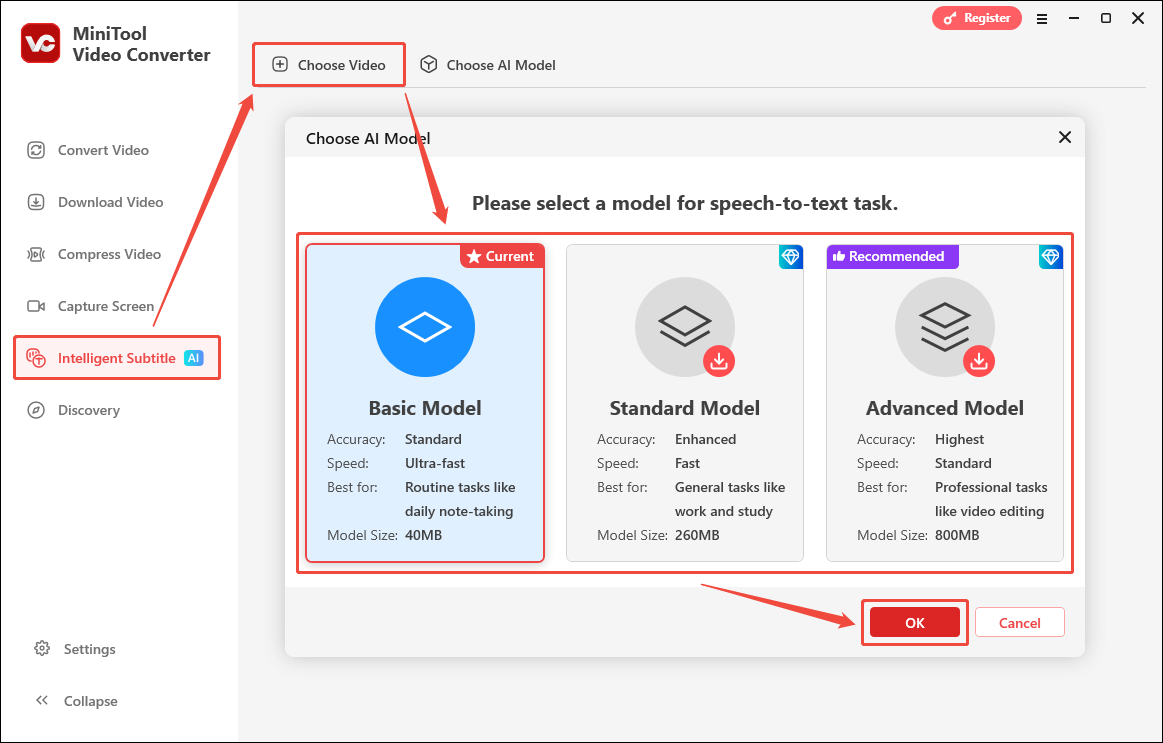Switch to the Choose AI Model tab
1163x743 pixels.
tap(488, 64)
